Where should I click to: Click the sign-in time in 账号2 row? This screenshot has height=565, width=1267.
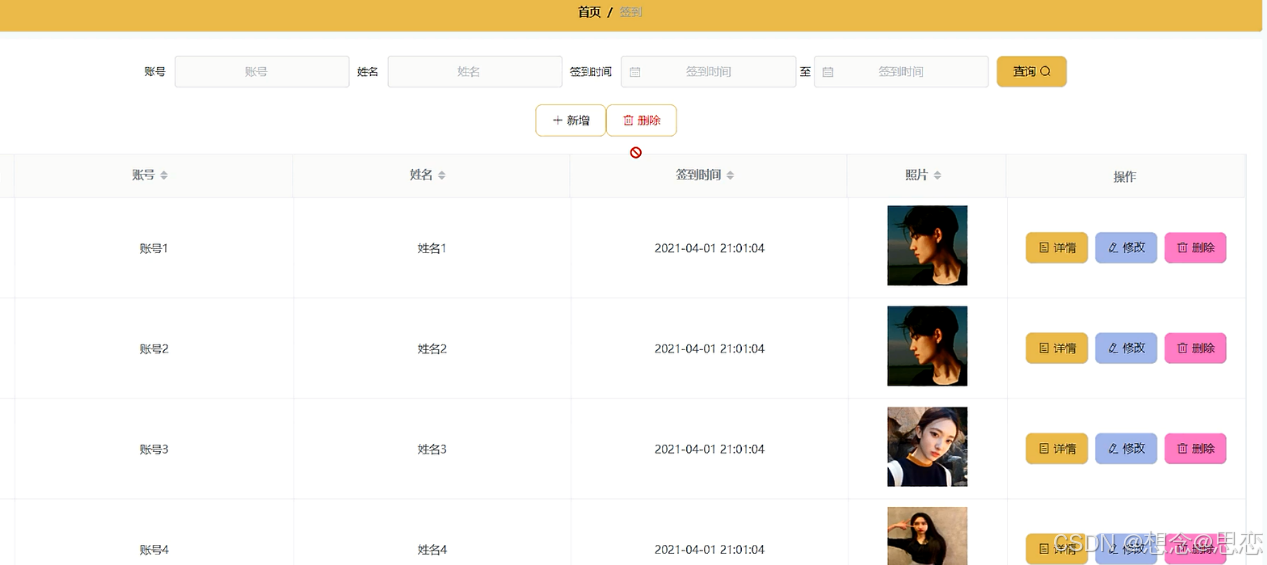click(x=709, y=349)
